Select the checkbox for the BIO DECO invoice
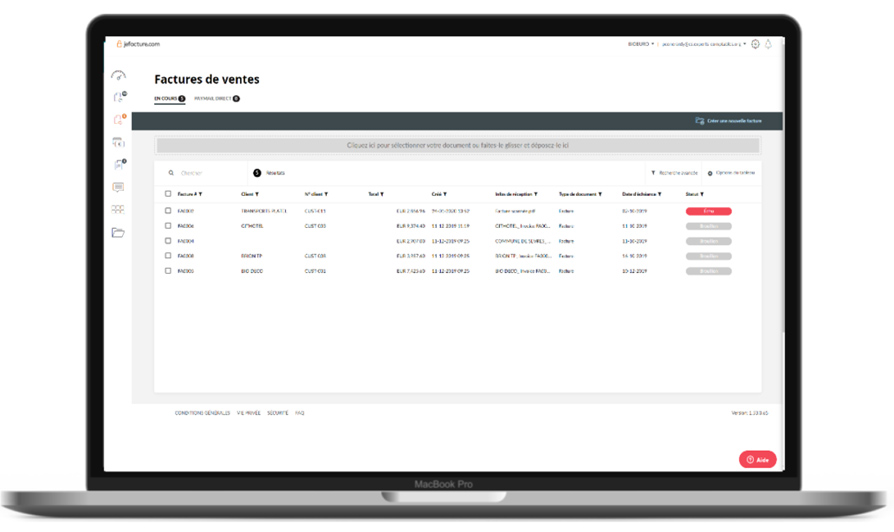Image resolution: width=894 pixels, height=532 pixels. (168, 271)
